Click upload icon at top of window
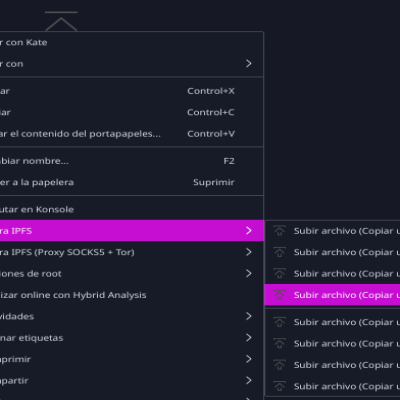Screen dimensions: 400x400 [x=61, y=21]
